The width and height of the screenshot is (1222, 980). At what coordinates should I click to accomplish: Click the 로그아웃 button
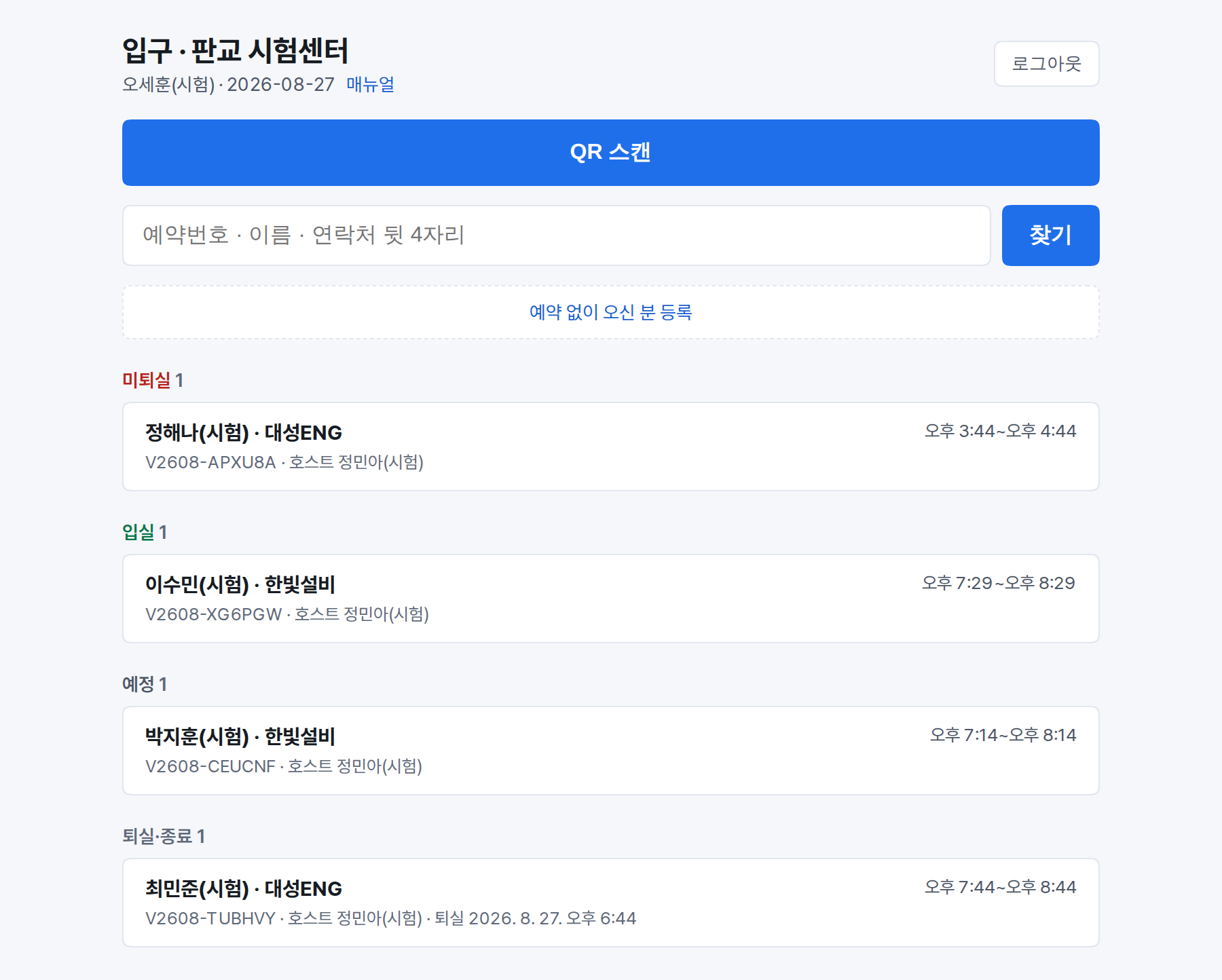tap(1046, 64)
